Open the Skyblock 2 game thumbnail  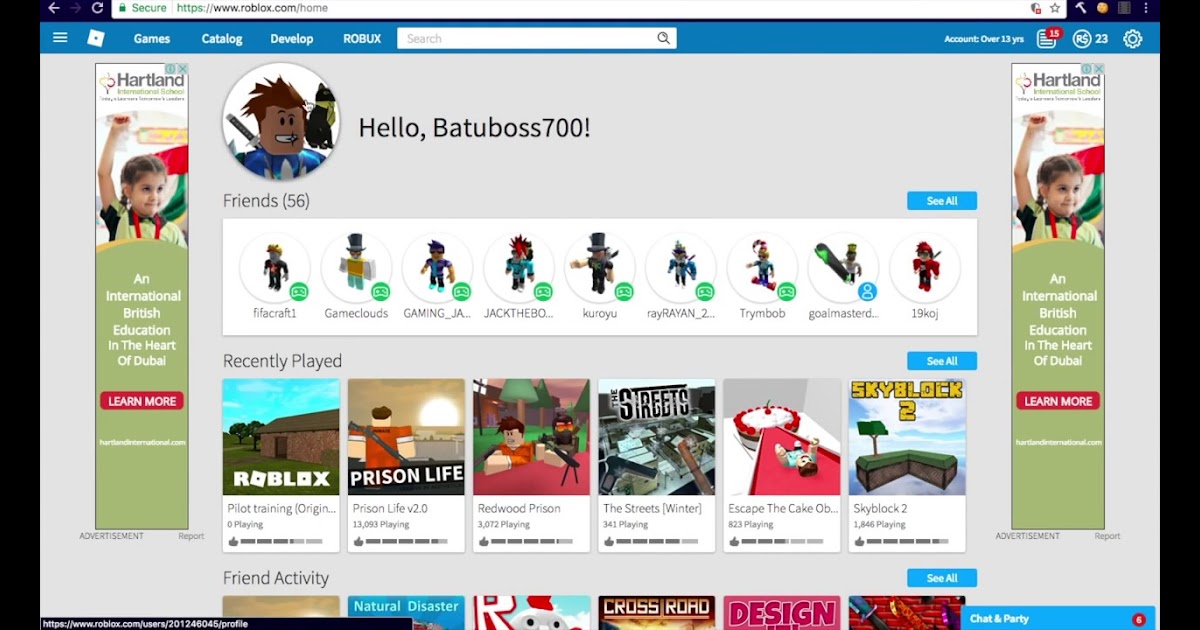(x=907, y=437)
